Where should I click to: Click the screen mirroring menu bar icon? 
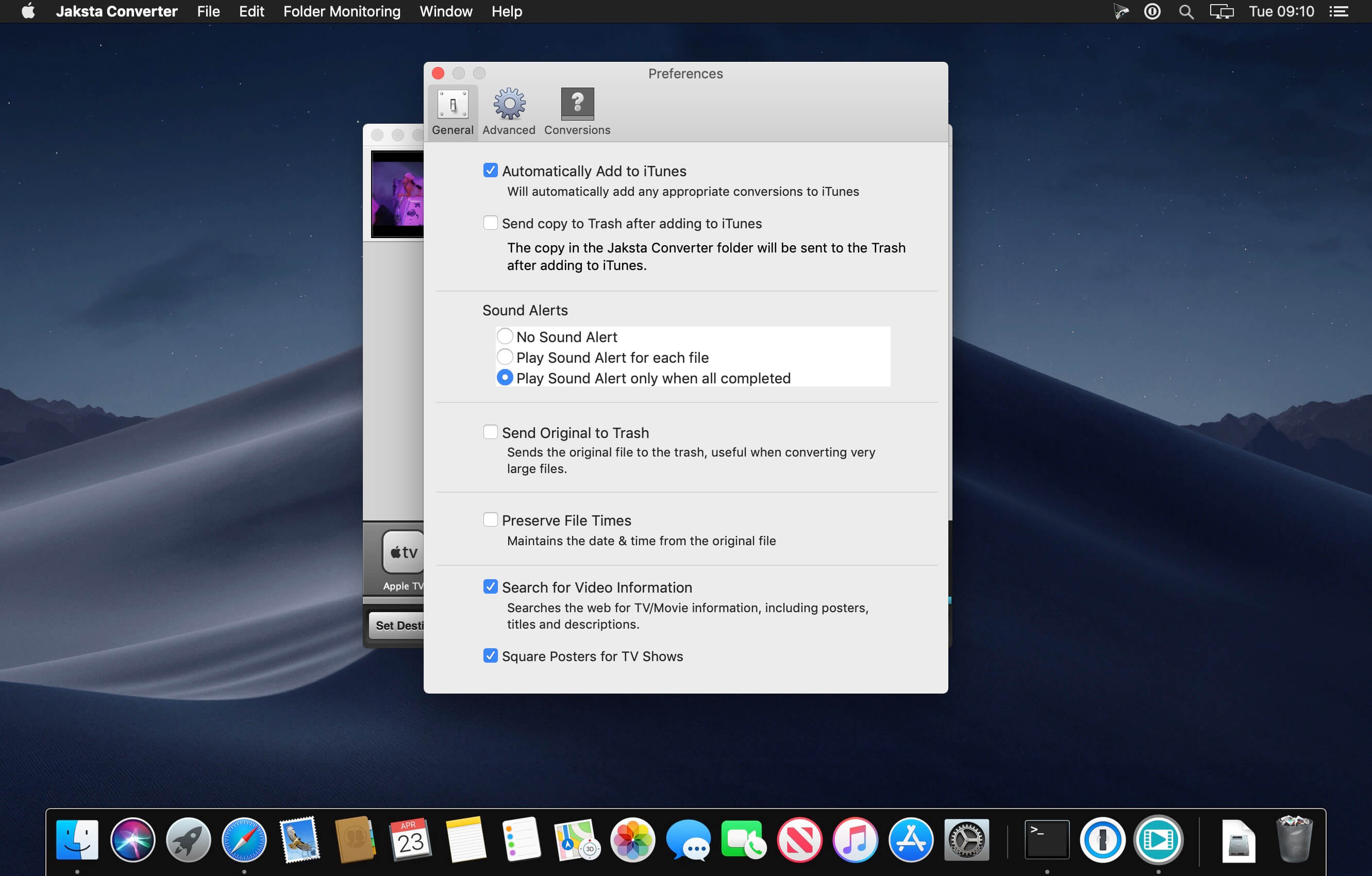[1222, 11]
